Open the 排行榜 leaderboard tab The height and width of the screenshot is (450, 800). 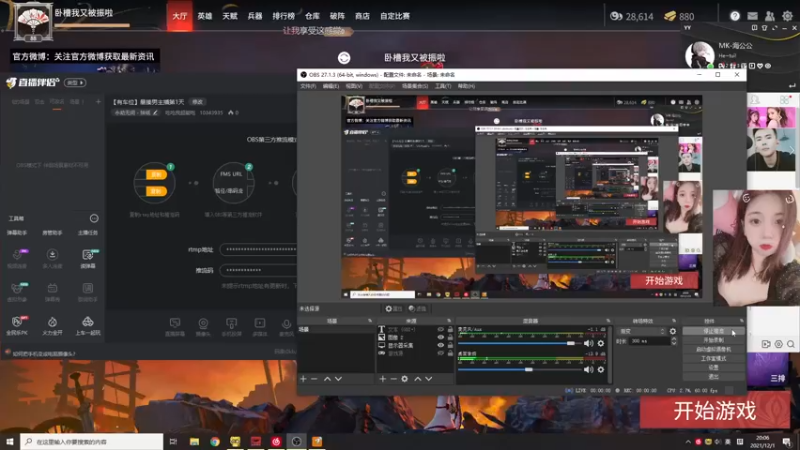(x=283, y=16)
